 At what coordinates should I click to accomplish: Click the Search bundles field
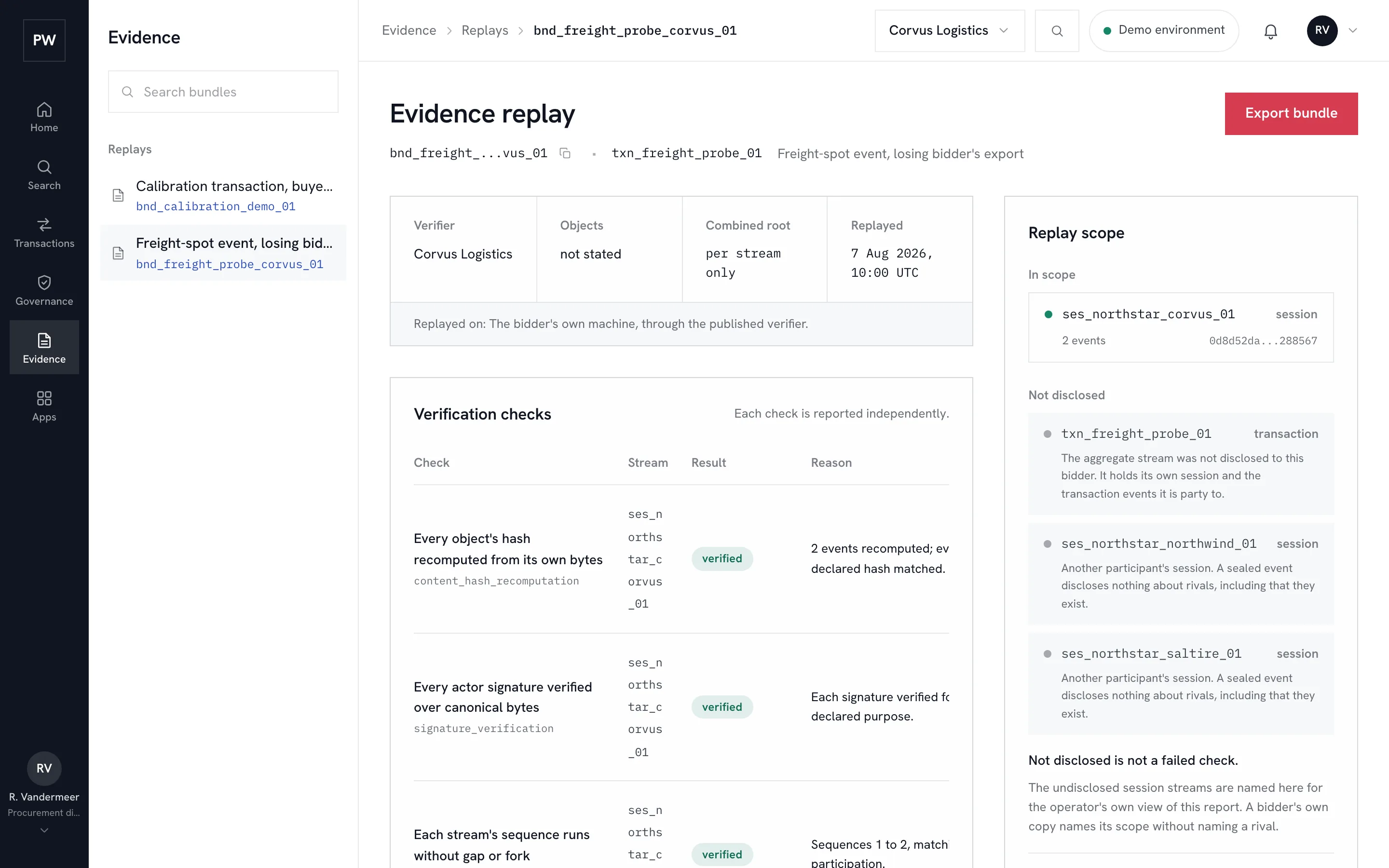(x=223, y=92)
